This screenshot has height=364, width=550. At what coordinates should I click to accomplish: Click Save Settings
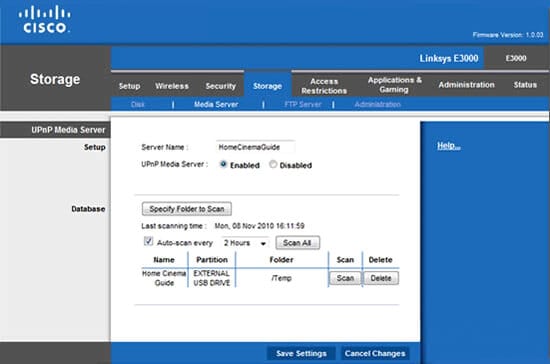tap(301, 353)
